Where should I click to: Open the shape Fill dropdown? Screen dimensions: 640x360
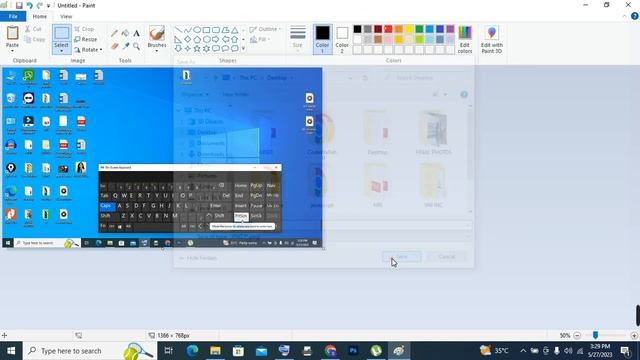coord(260,39)
